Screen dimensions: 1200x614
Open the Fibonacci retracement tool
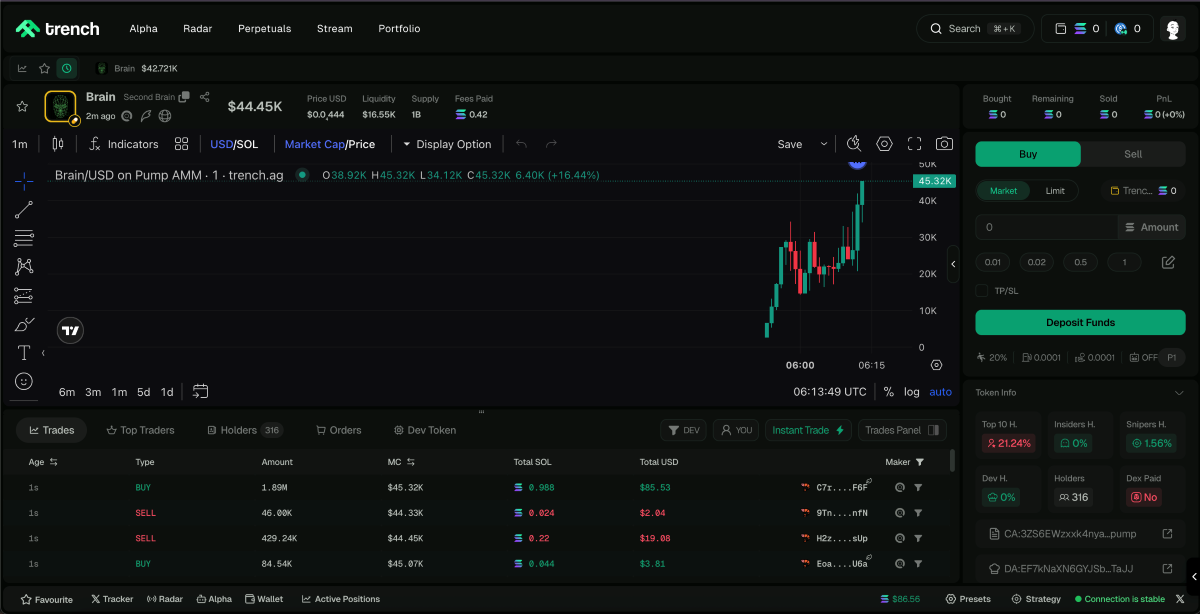point(24,238)
